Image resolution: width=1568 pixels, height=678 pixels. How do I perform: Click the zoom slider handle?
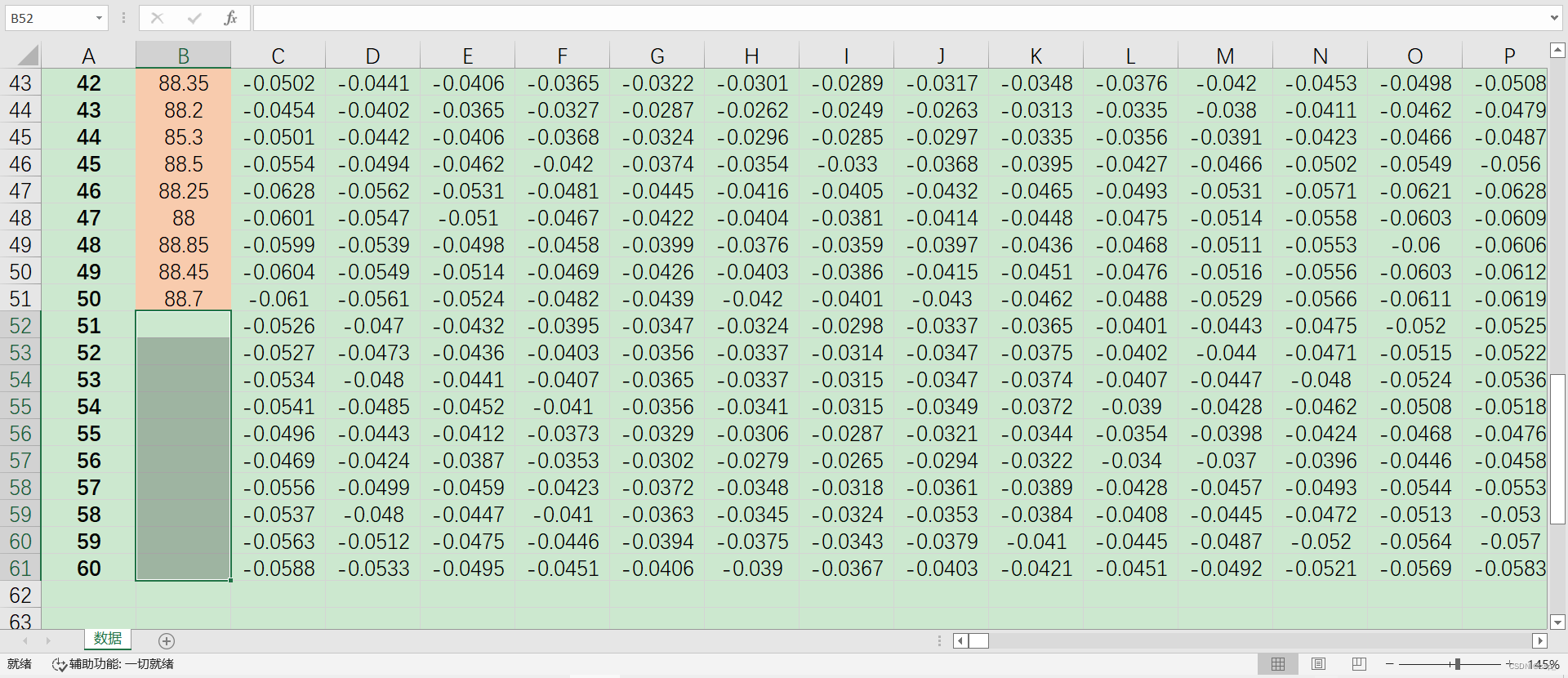(x=1457, y=664)
